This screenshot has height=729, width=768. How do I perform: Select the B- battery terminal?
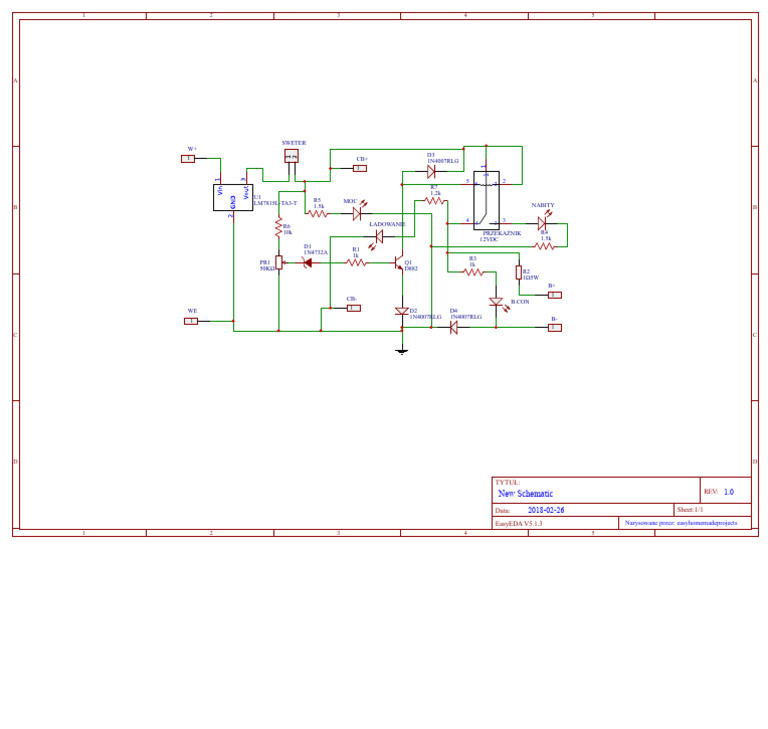coord(554,328)
